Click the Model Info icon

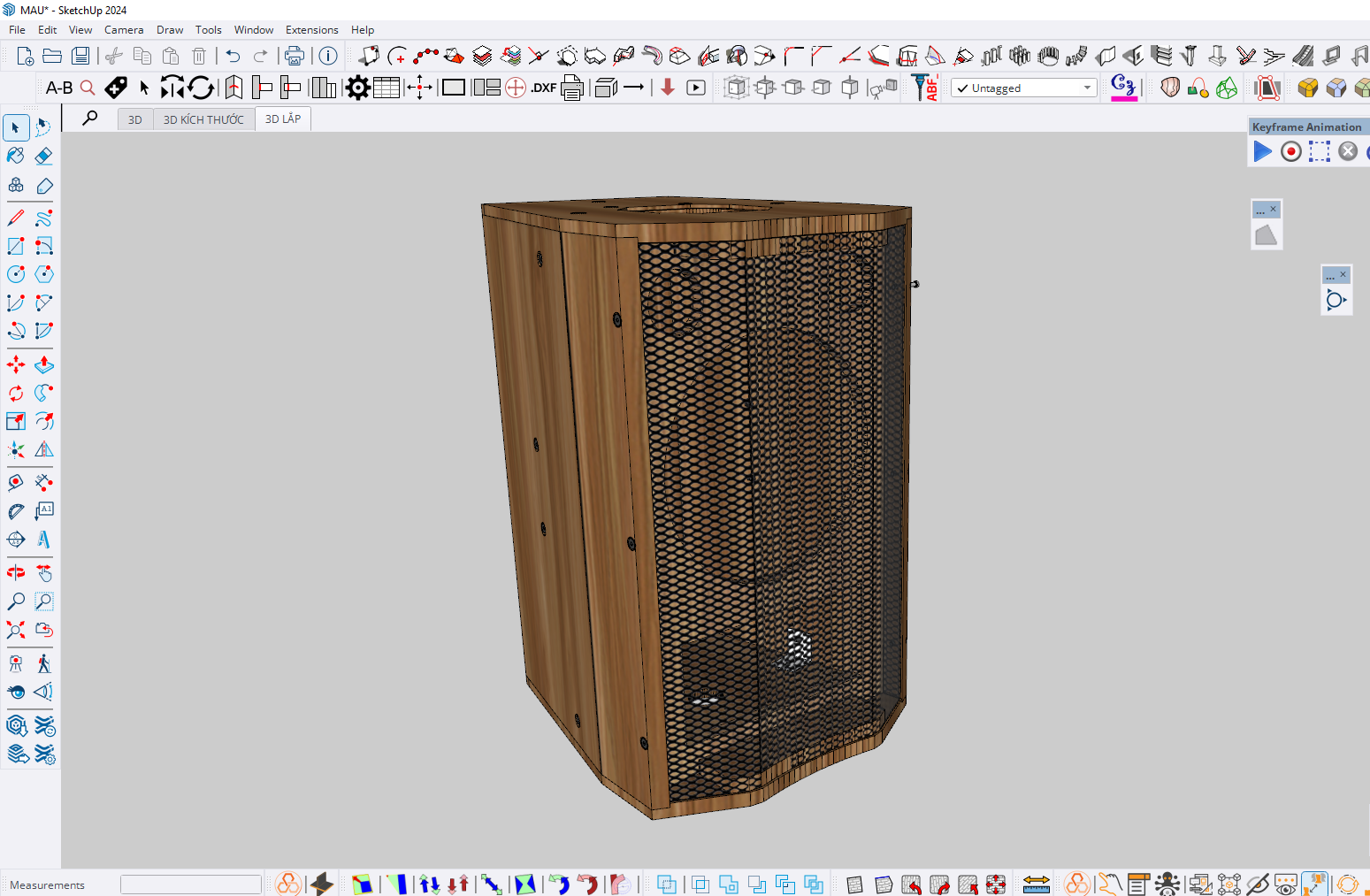coord(328,56)
